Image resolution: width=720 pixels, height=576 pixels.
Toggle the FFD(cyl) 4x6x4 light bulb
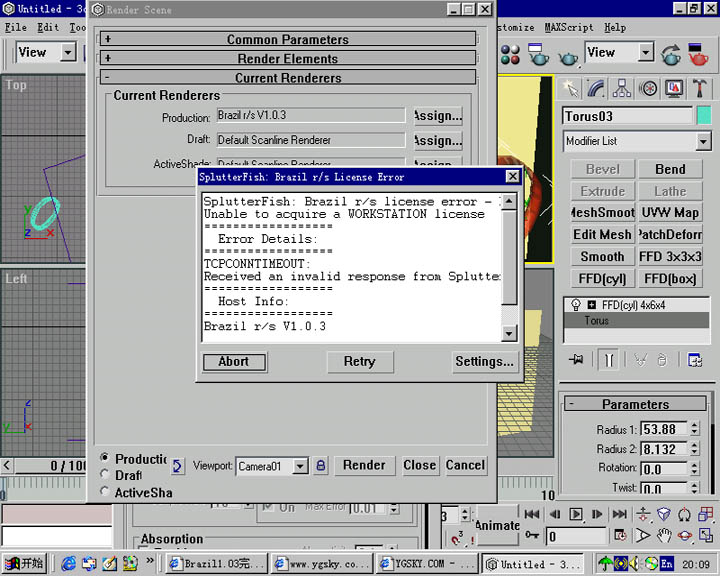(575, 305)
